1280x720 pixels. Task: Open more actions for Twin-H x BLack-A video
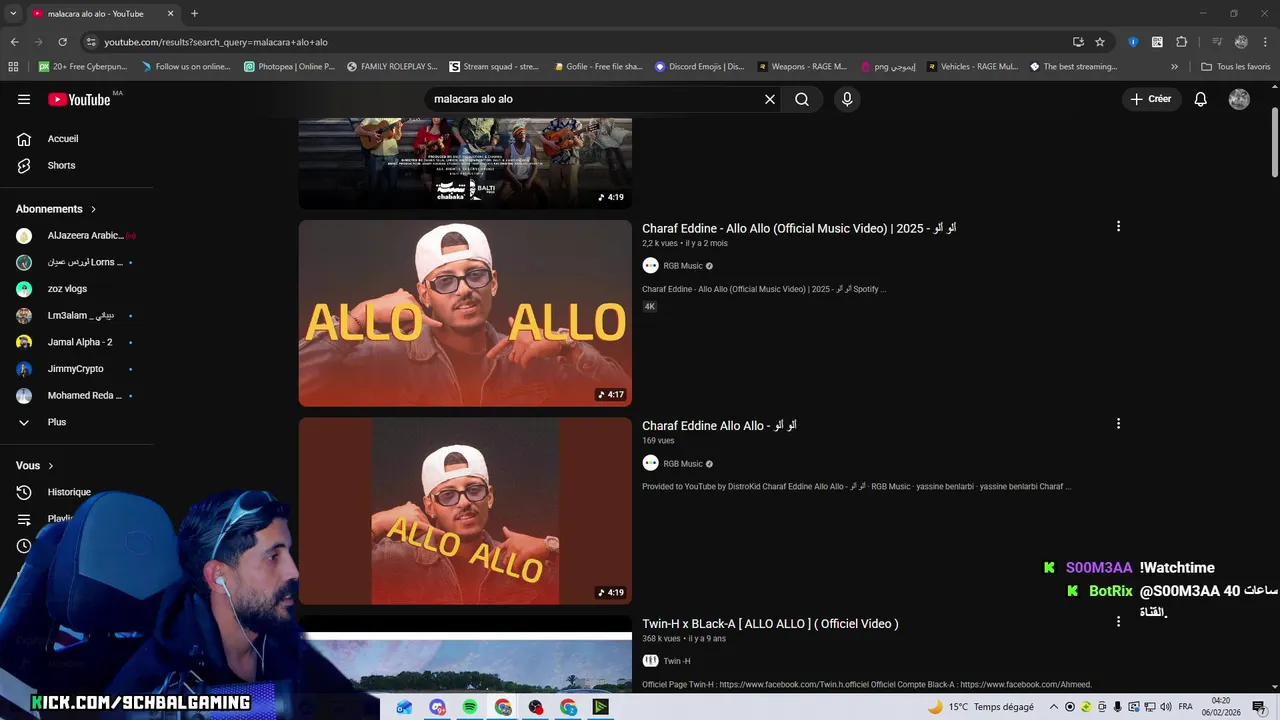1118,622
